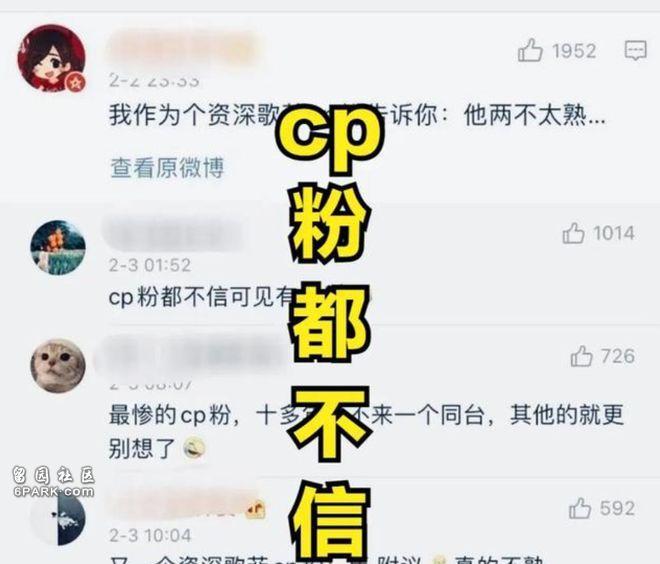Tap the laughing-crying emoji after 别想了
The image size is (660, 564).
coord(194,447)
